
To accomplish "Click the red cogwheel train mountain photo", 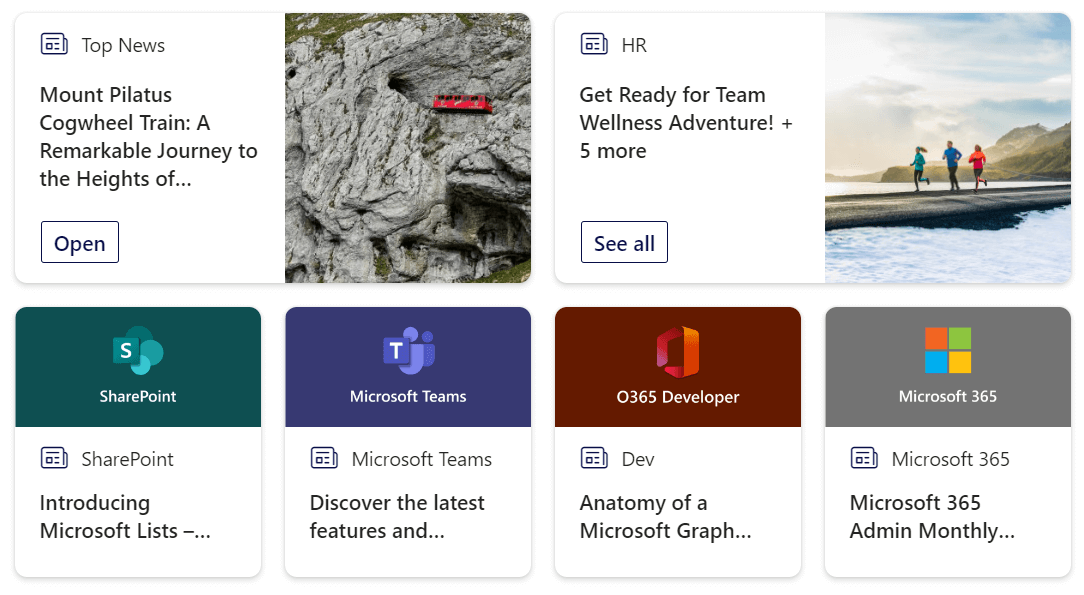I will point(408,148).
